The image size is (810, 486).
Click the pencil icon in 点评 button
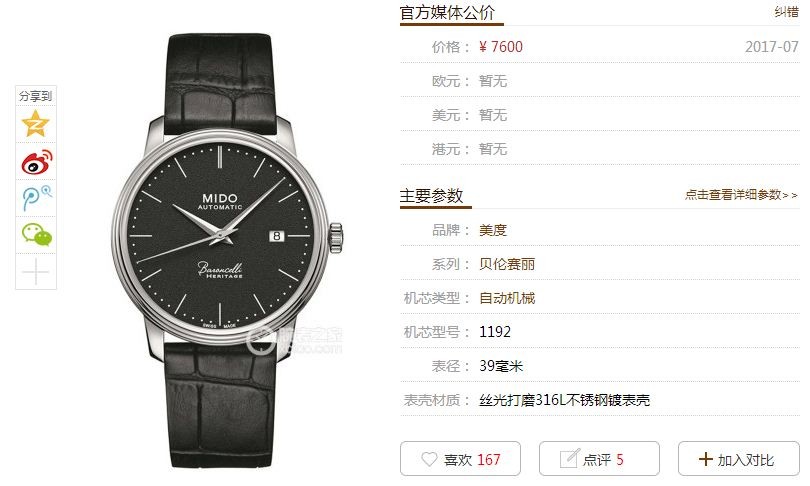click(569, 458)
